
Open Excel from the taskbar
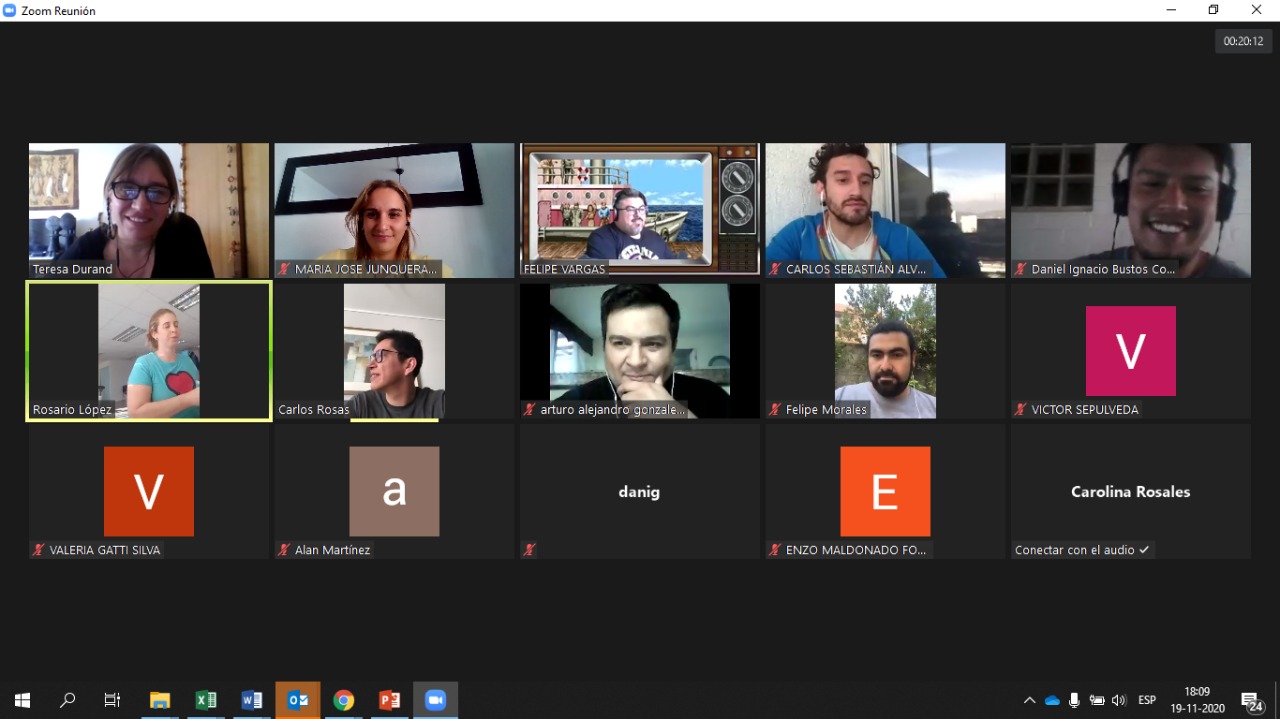[x=206, y=700]
